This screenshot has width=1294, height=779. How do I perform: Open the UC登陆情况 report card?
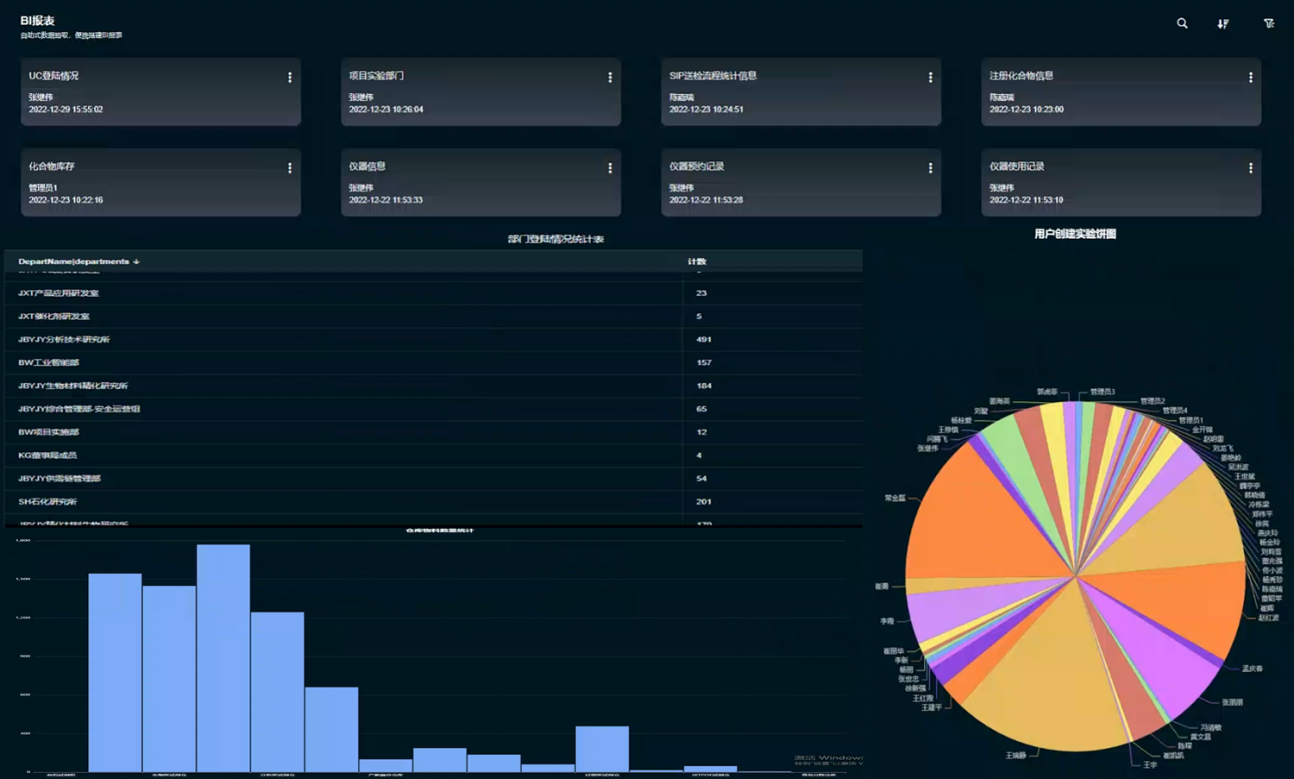tap(161, 92)
